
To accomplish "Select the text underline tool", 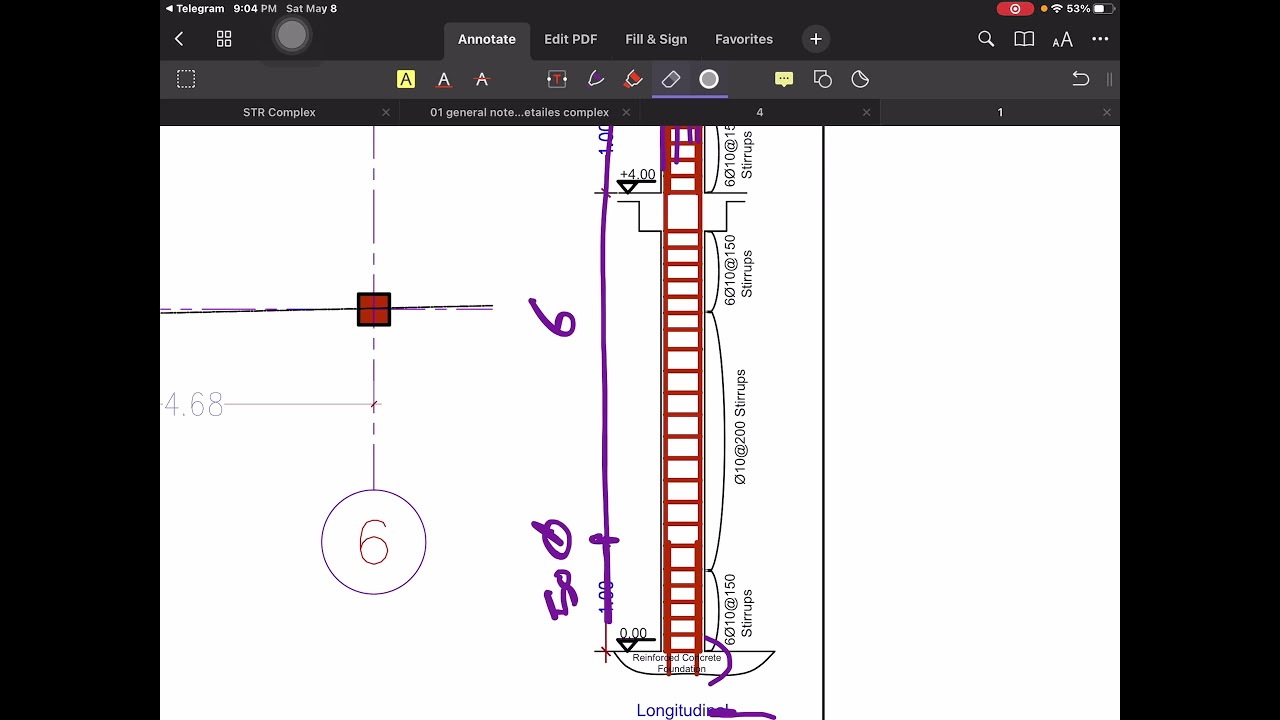I will click(x=444, y=79).
